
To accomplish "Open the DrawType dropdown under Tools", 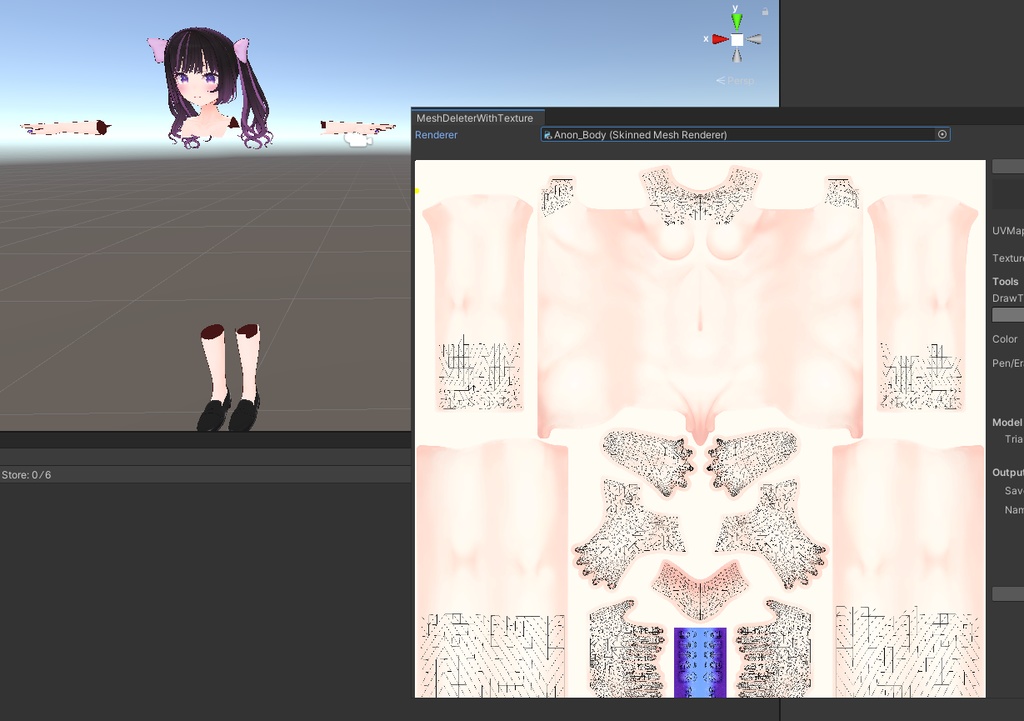I will click(1010, 313).
